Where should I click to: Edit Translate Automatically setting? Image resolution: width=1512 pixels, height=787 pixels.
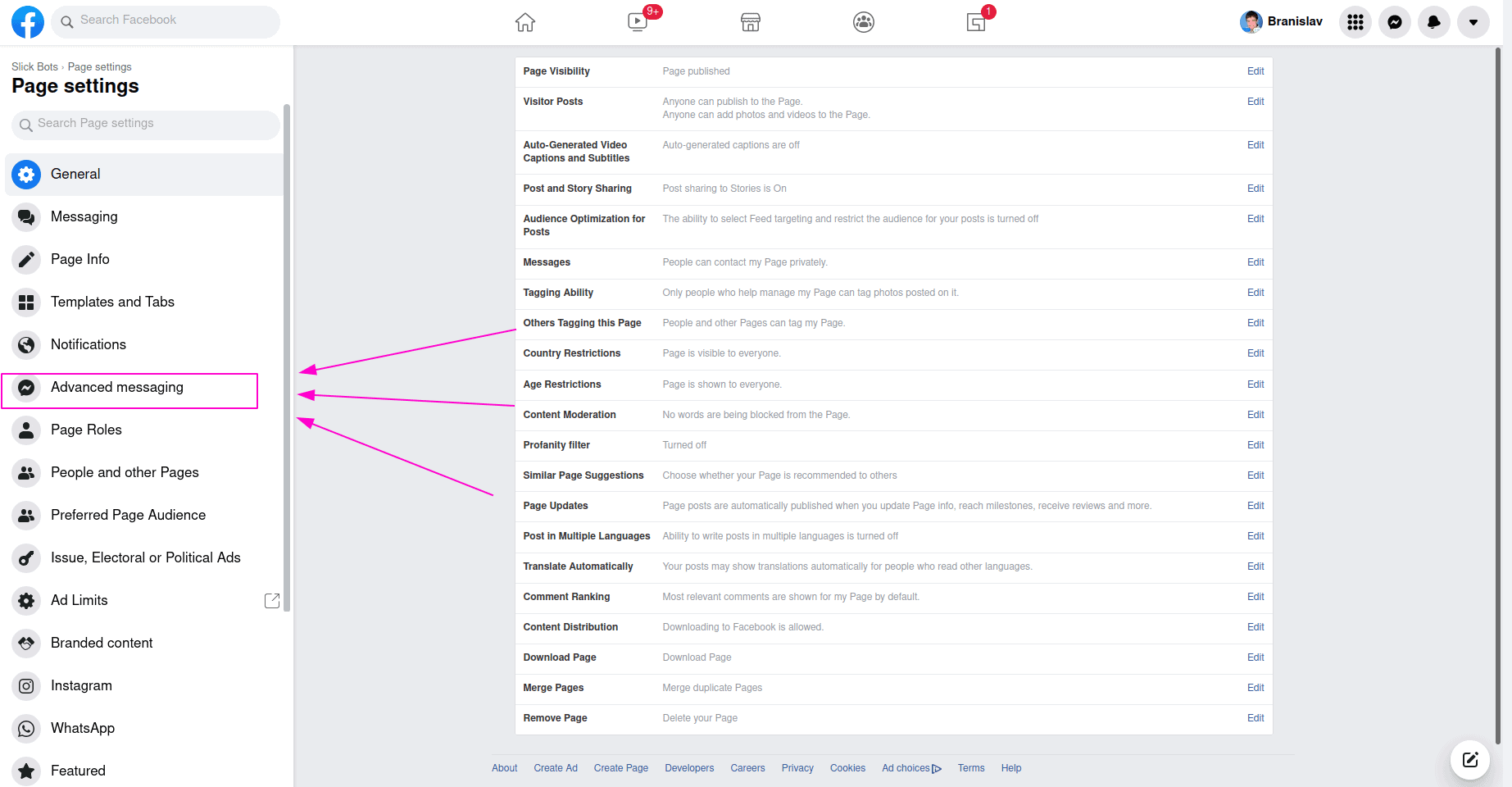pos(1255,566)
